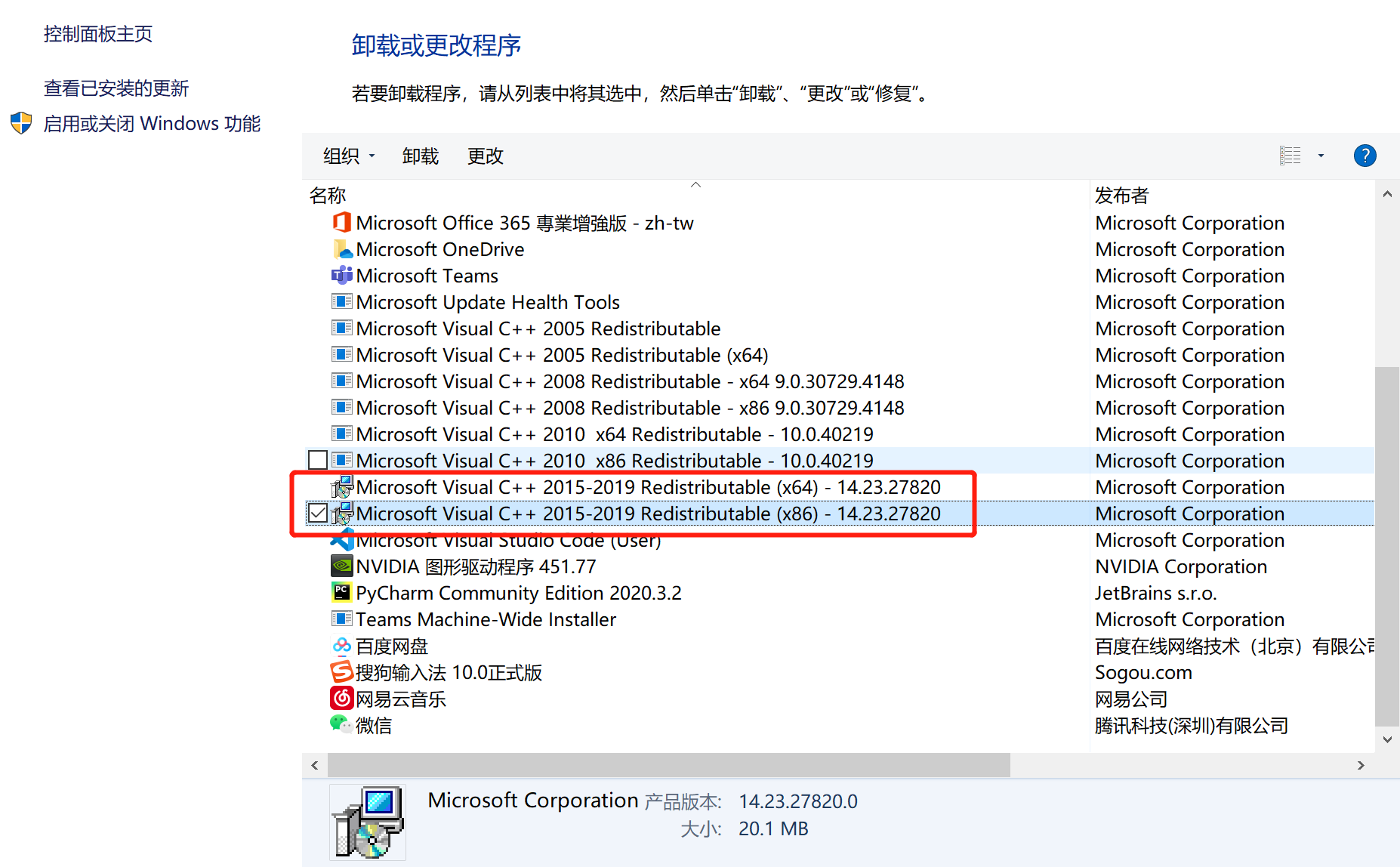Viewport: 1400px width, 867px height.
Task: Click the 卸载 toolbar button
Action: 421,156
